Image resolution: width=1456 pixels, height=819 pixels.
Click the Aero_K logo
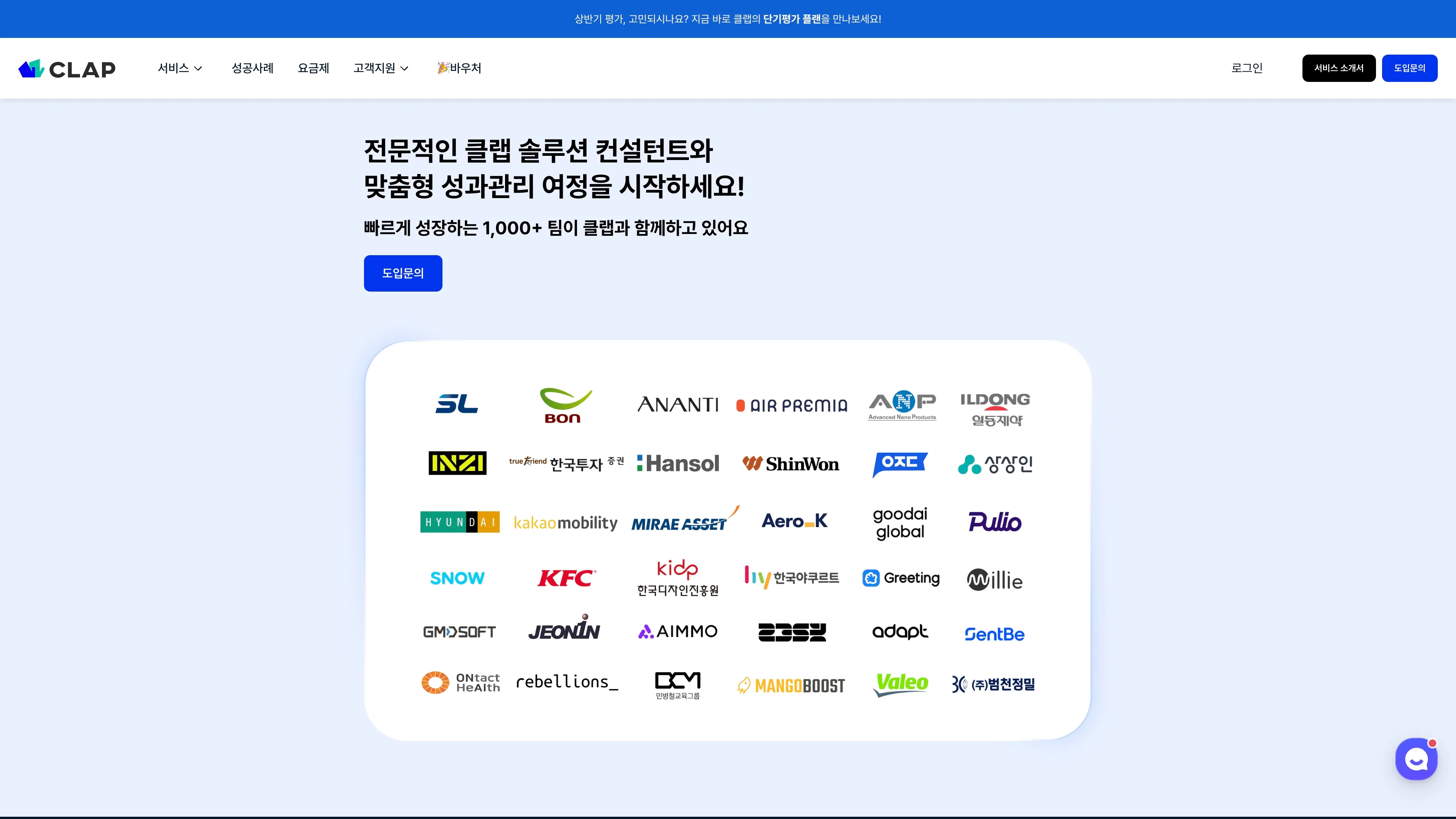coord(795,521)
